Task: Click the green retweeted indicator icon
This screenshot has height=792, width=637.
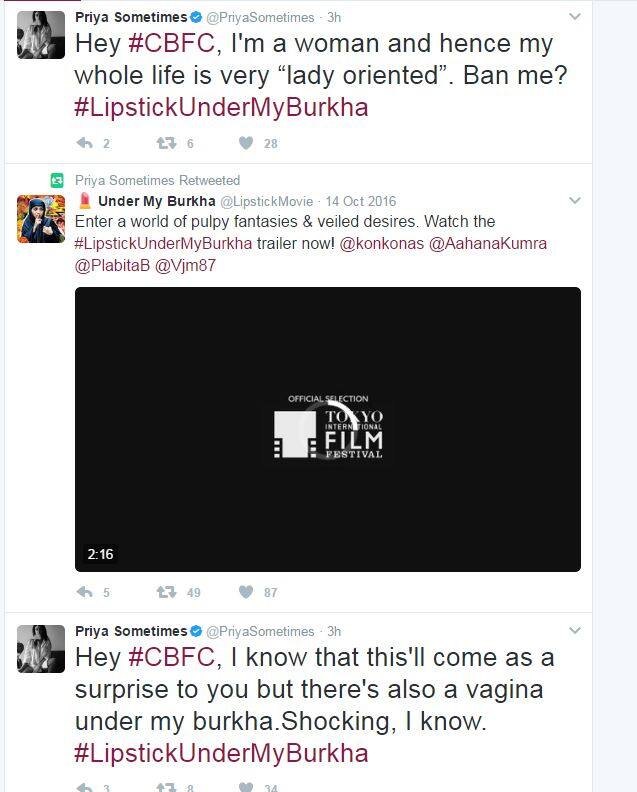Action: (57, 180)
